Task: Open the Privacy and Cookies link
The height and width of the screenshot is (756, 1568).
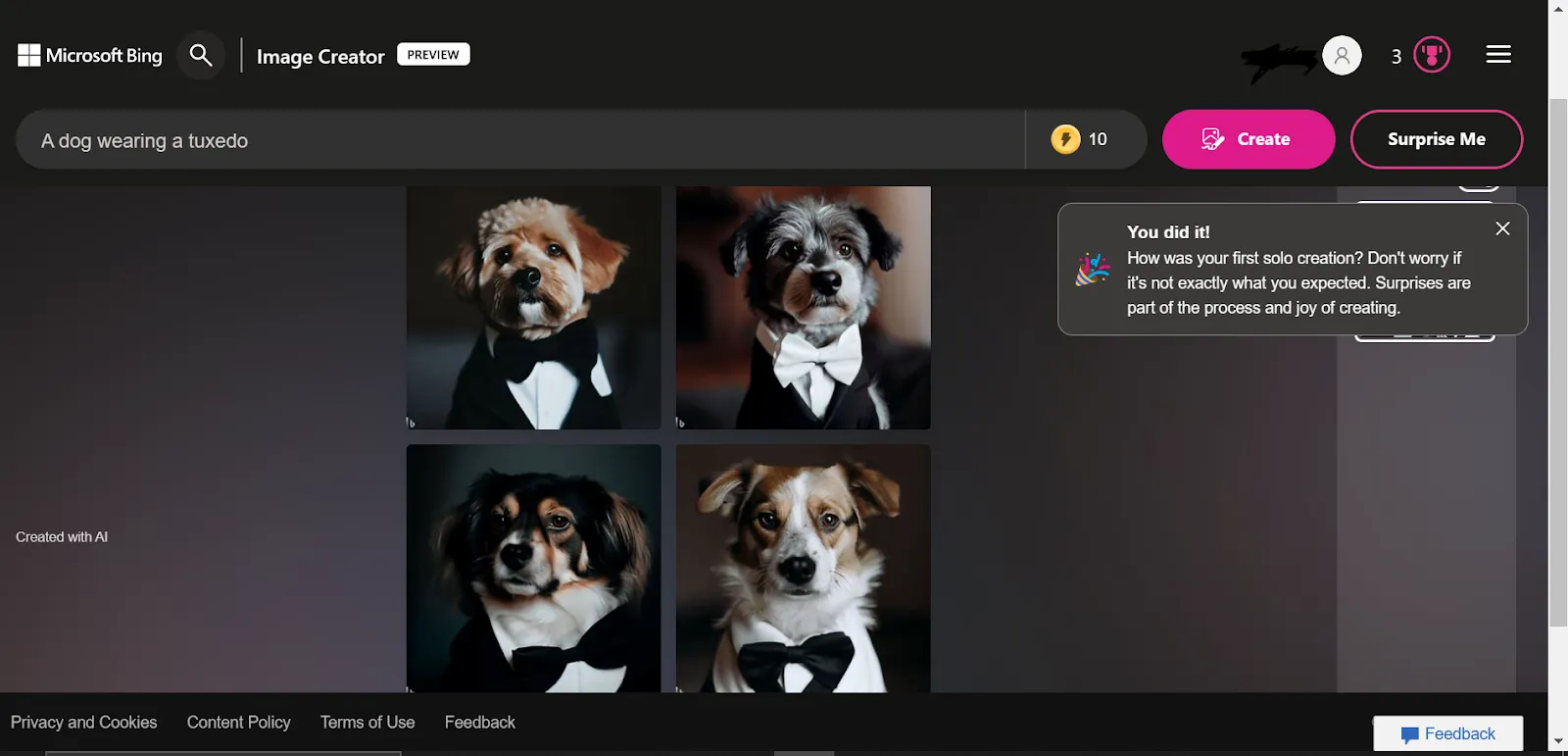Action: point(84,723)
